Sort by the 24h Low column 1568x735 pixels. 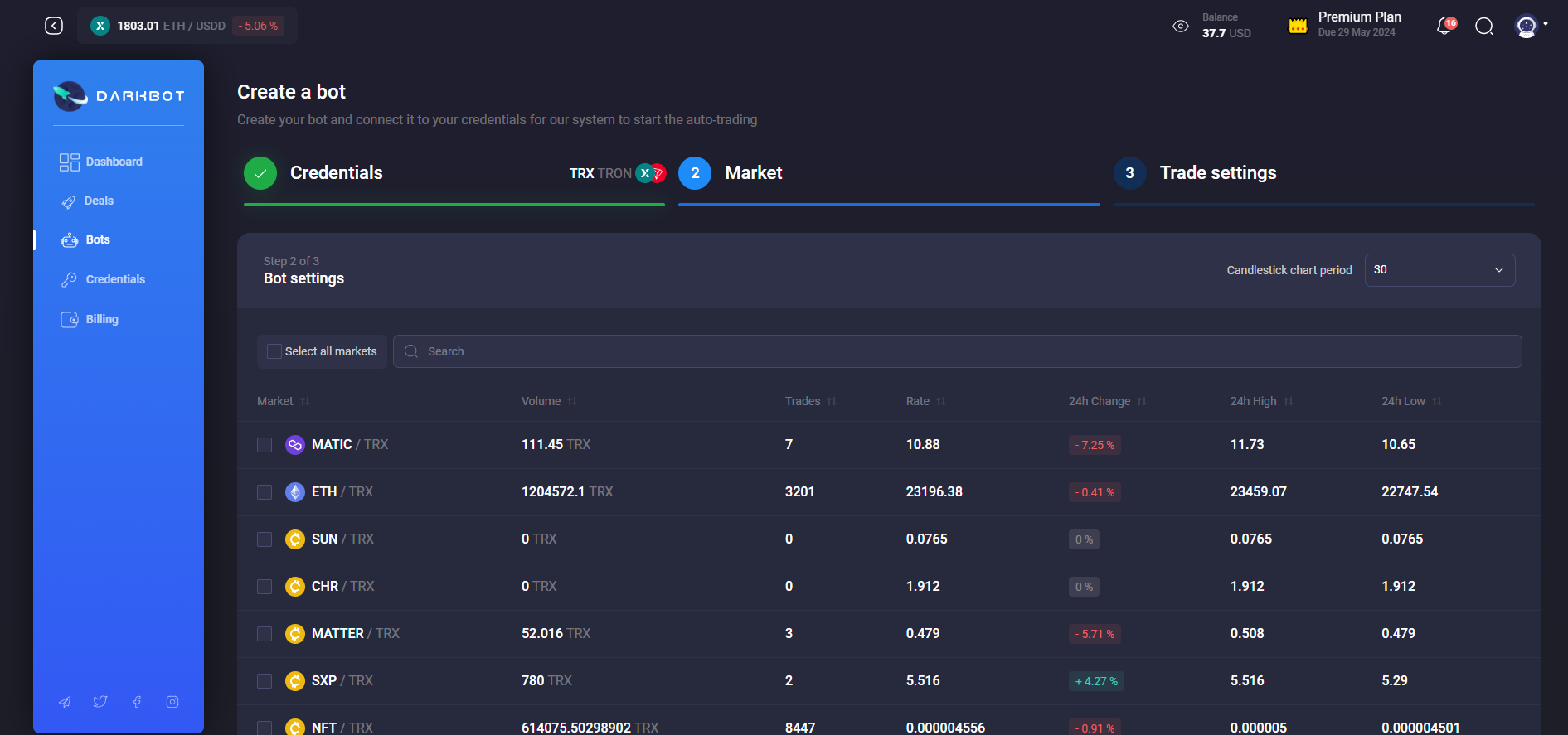pos(1412,401)
